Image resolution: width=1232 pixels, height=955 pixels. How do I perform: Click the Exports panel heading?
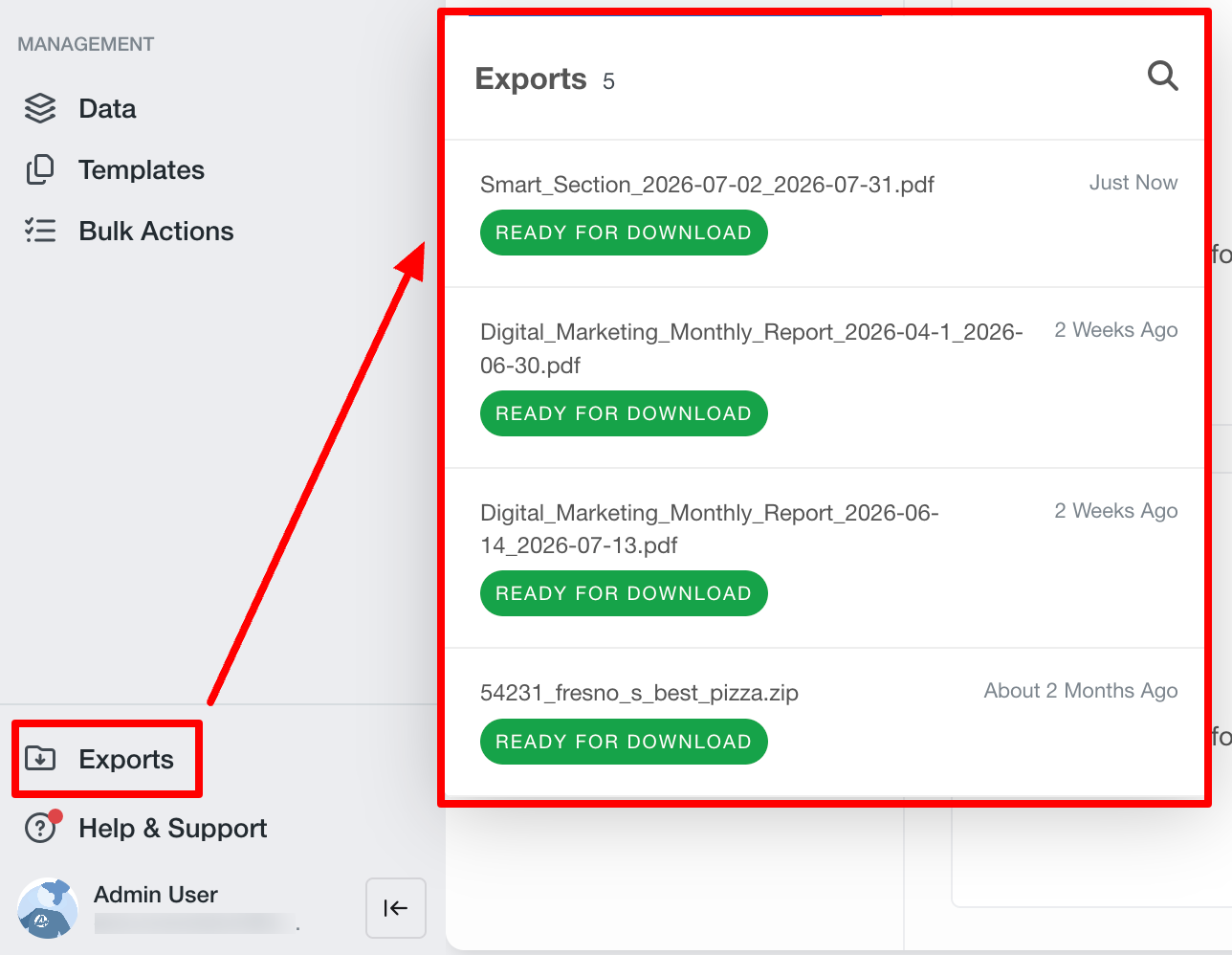531,78
